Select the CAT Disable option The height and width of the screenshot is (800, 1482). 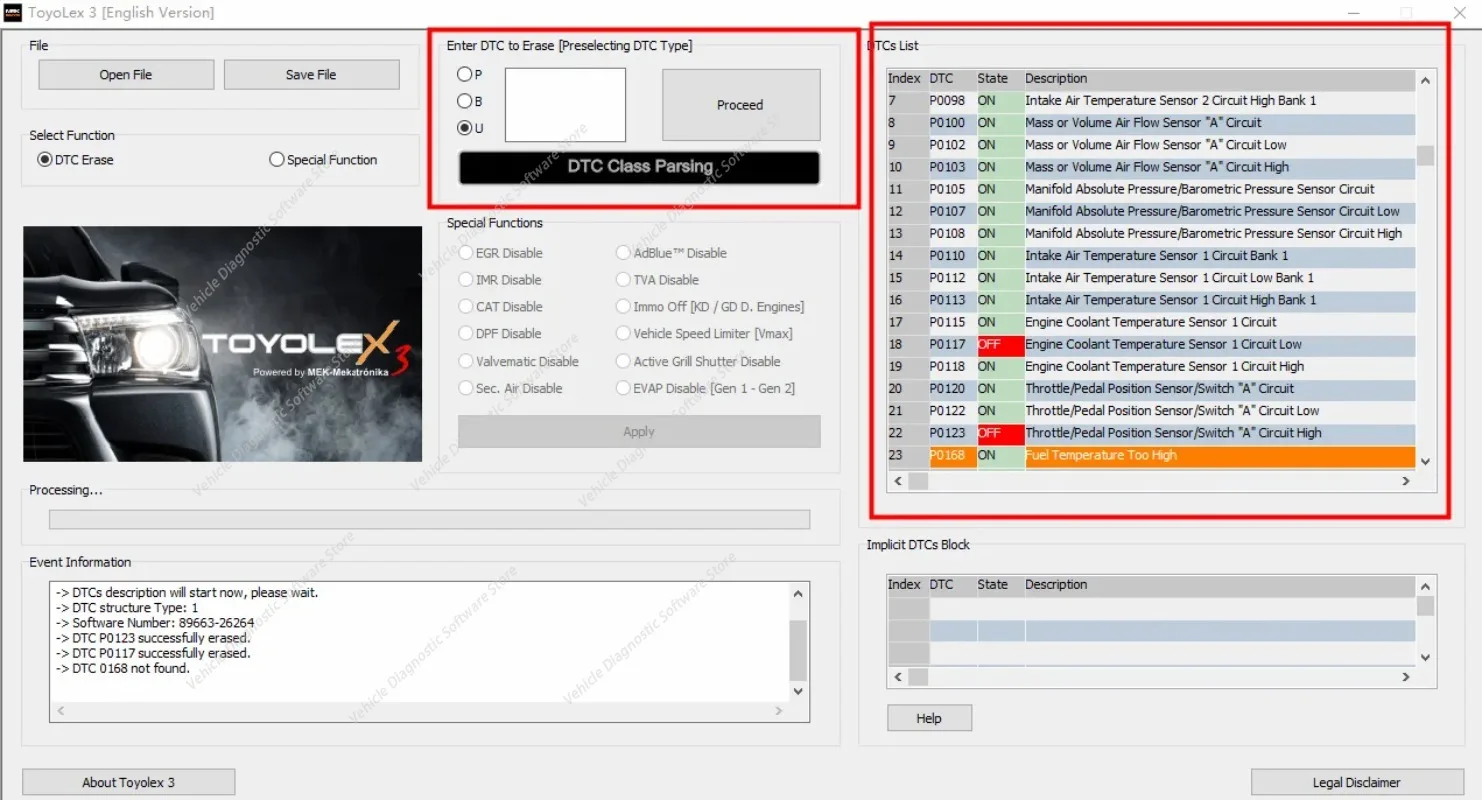tap(501, 307)
